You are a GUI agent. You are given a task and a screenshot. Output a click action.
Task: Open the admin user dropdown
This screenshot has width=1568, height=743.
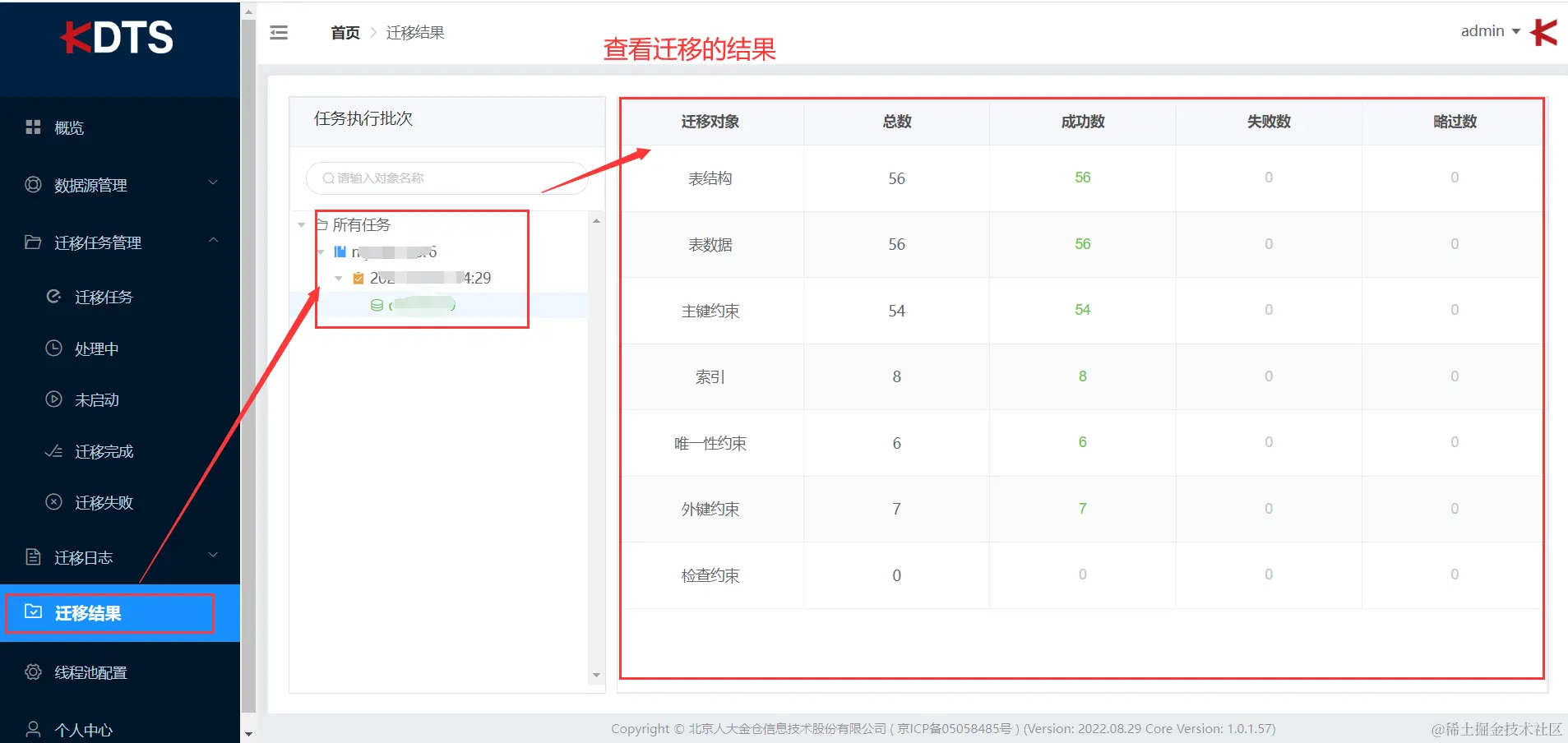click(1490, 31)
